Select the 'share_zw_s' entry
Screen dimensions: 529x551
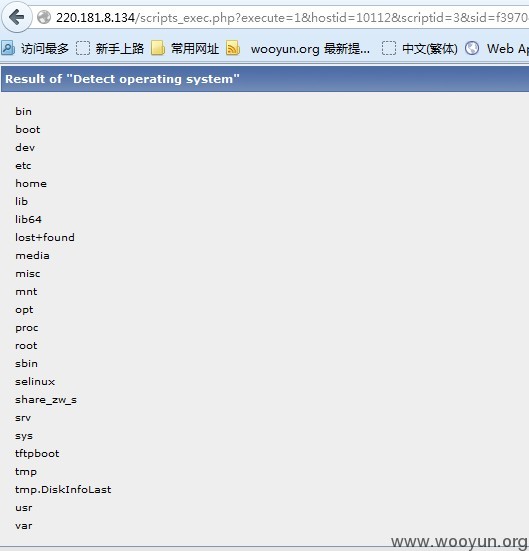pyautogui.click(x=46, y=400)
